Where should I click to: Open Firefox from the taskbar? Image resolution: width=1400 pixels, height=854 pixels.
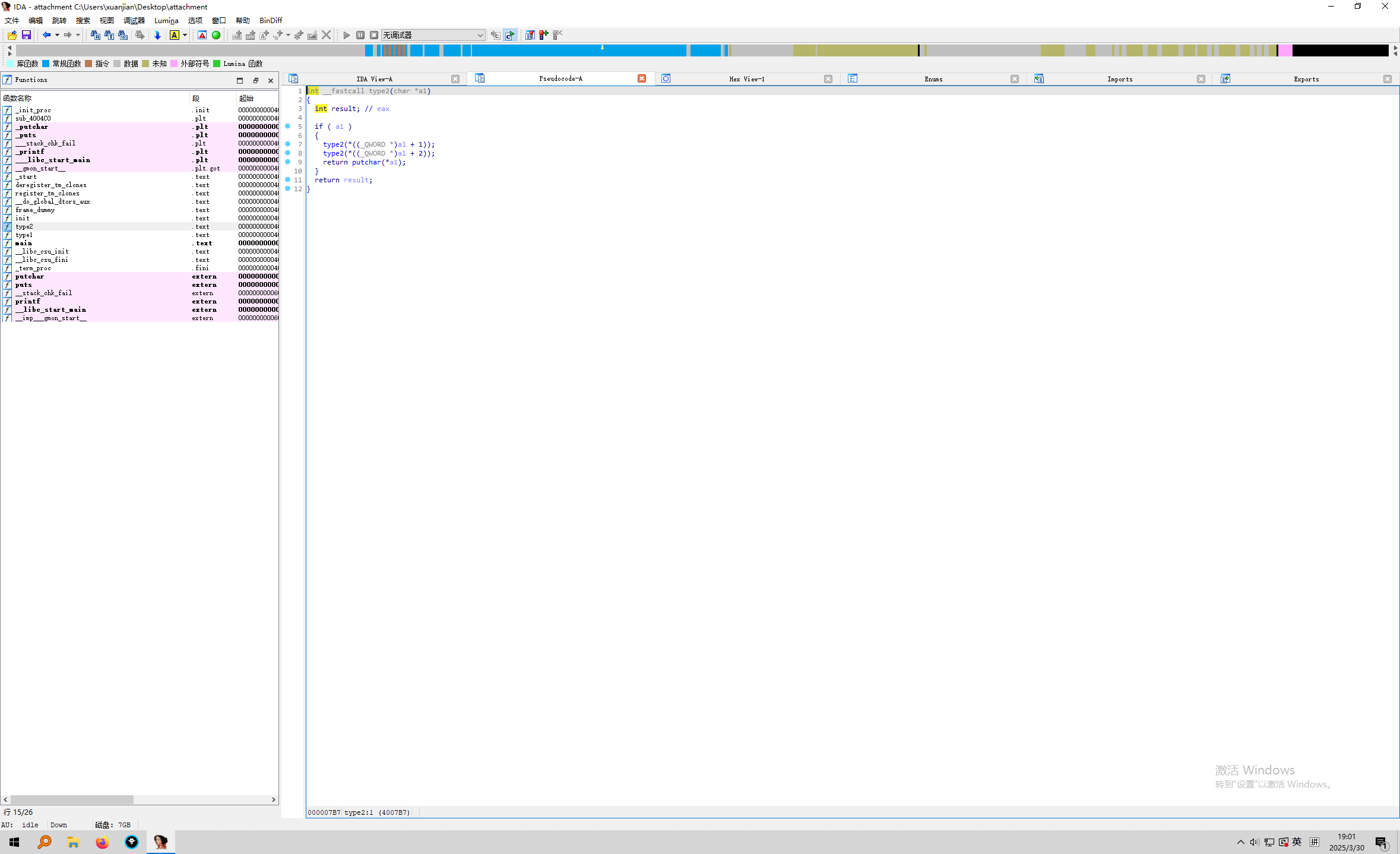coord(102,842)
